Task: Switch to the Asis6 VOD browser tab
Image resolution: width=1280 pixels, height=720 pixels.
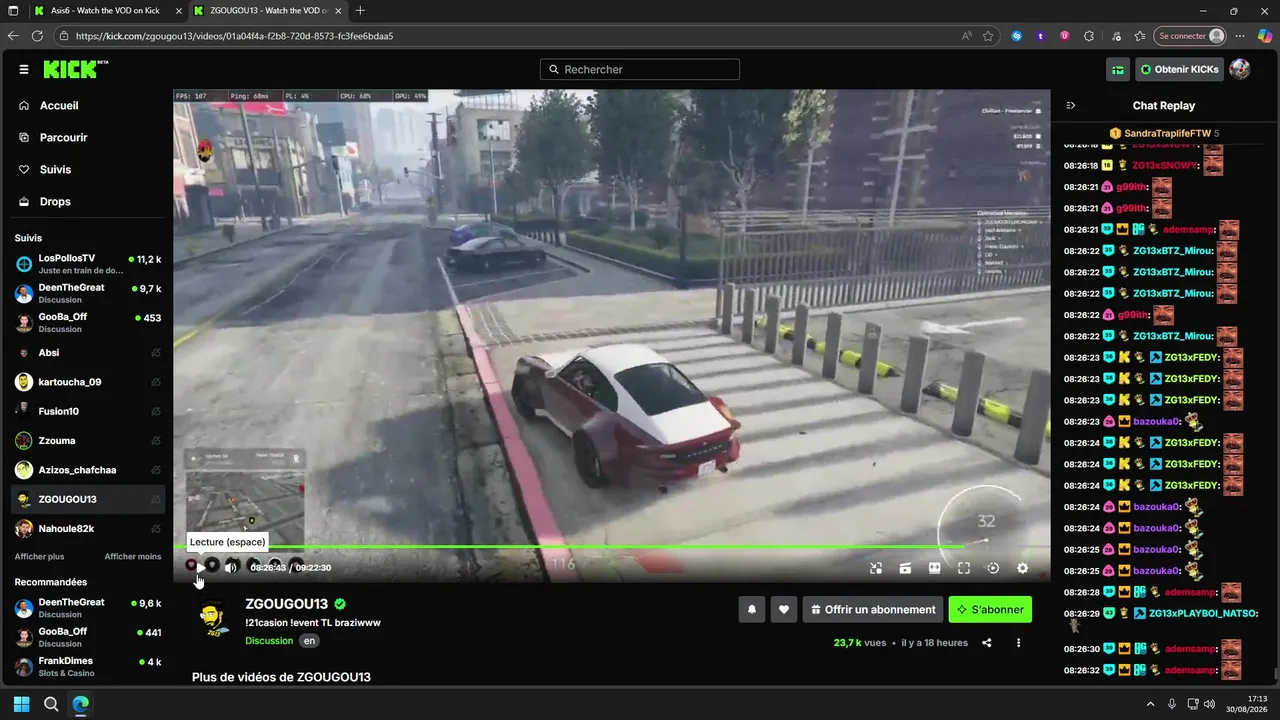Action: click(x=104, y=11)
